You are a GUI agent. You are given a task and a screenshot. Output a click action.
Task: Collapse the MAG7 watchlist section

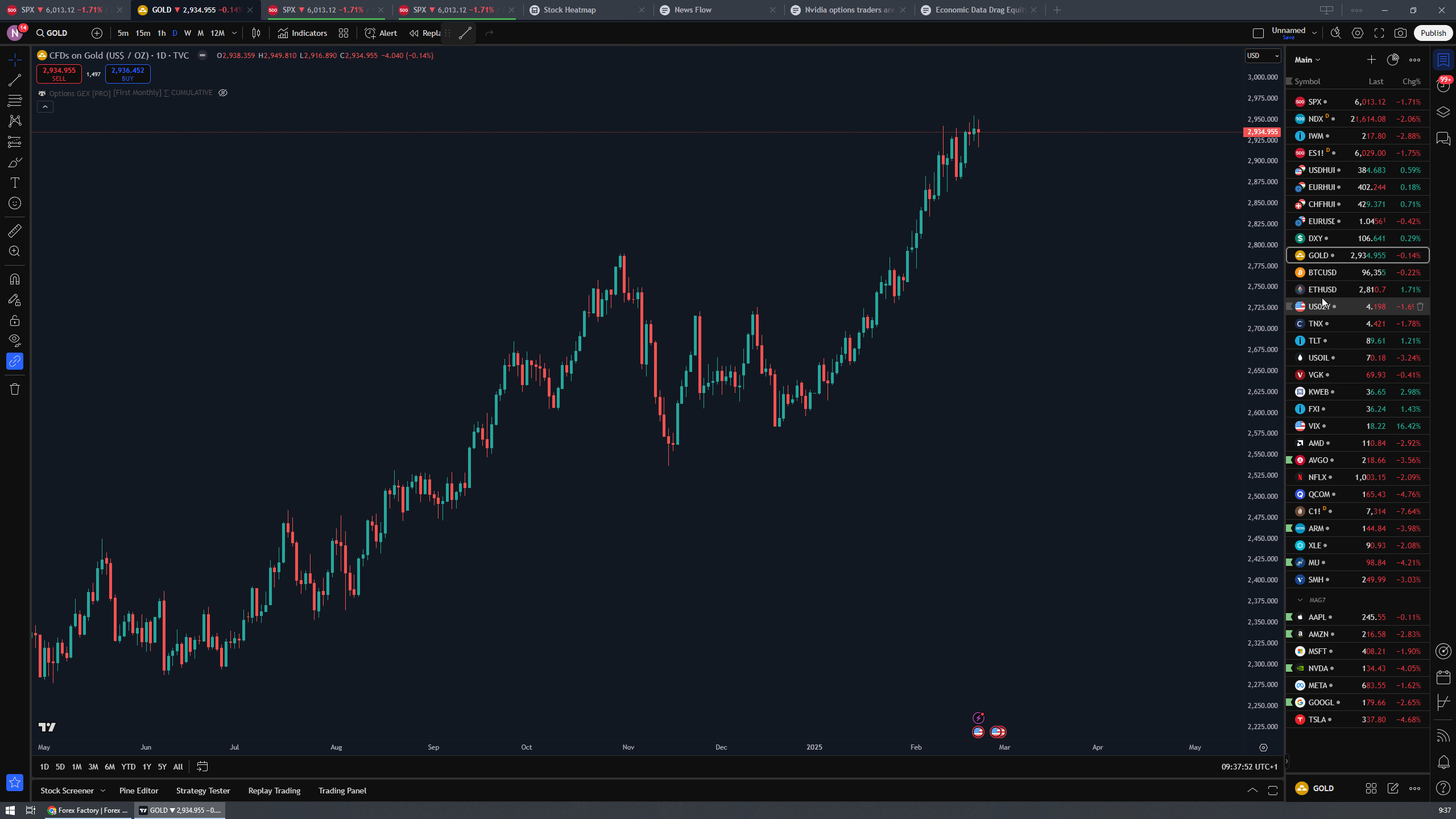click(1300, 600)
